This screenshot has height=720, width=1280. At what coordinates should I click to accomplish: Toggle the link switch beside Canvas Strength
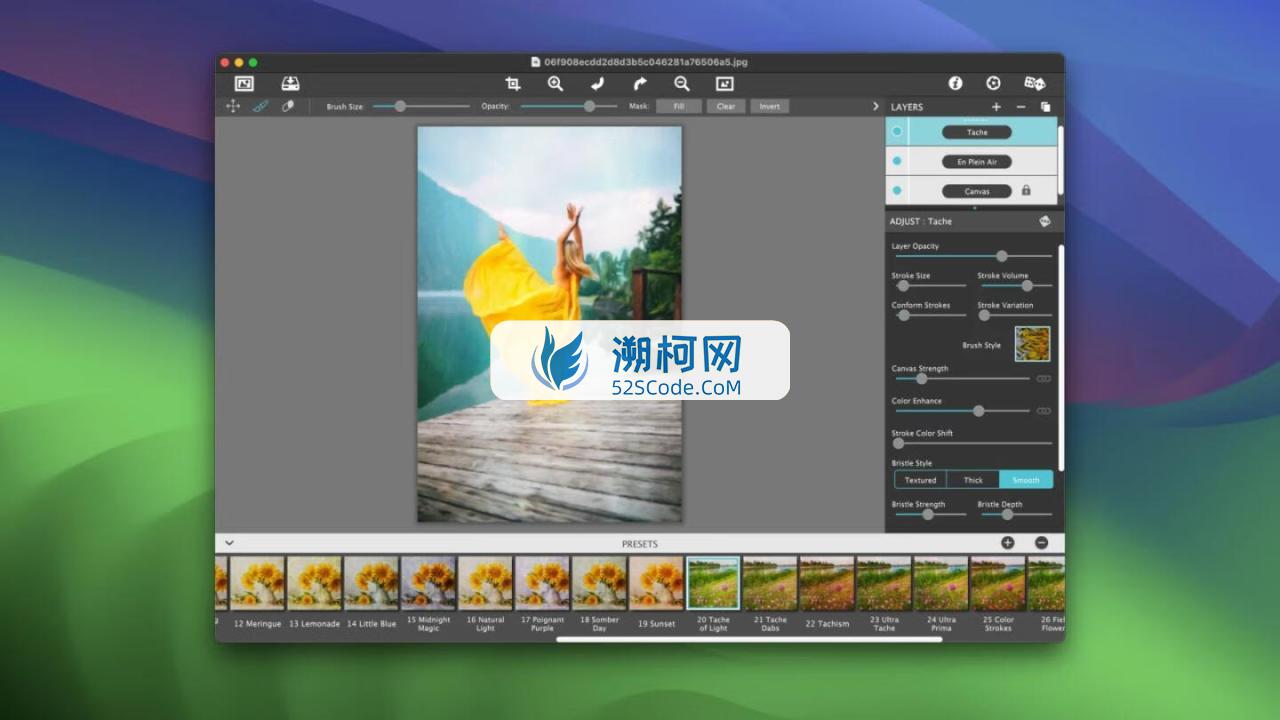click(1044, 379)
